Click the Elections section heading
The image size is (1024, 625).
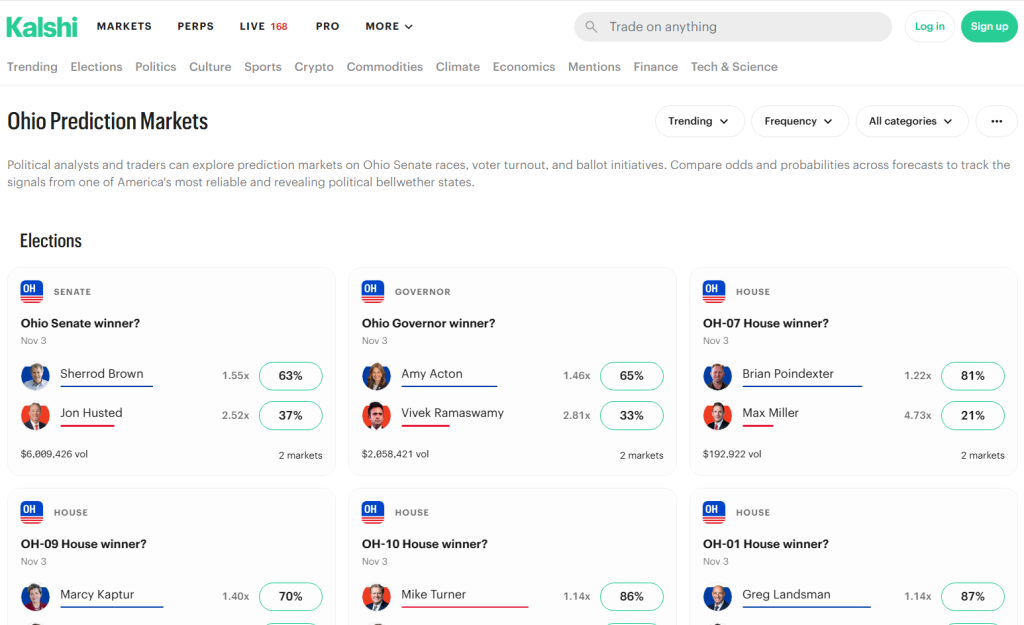(51, 241)
